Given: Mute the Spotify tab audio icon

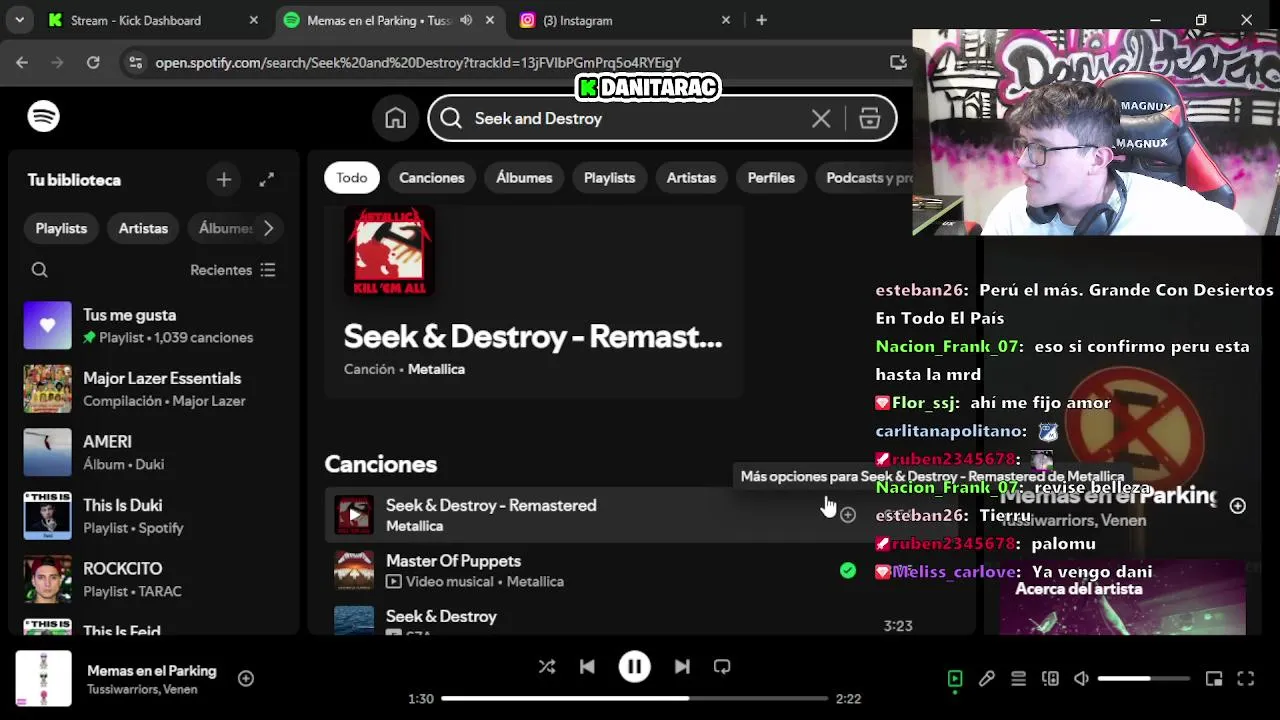Looking at the screenshot, I should coord(466,20).
